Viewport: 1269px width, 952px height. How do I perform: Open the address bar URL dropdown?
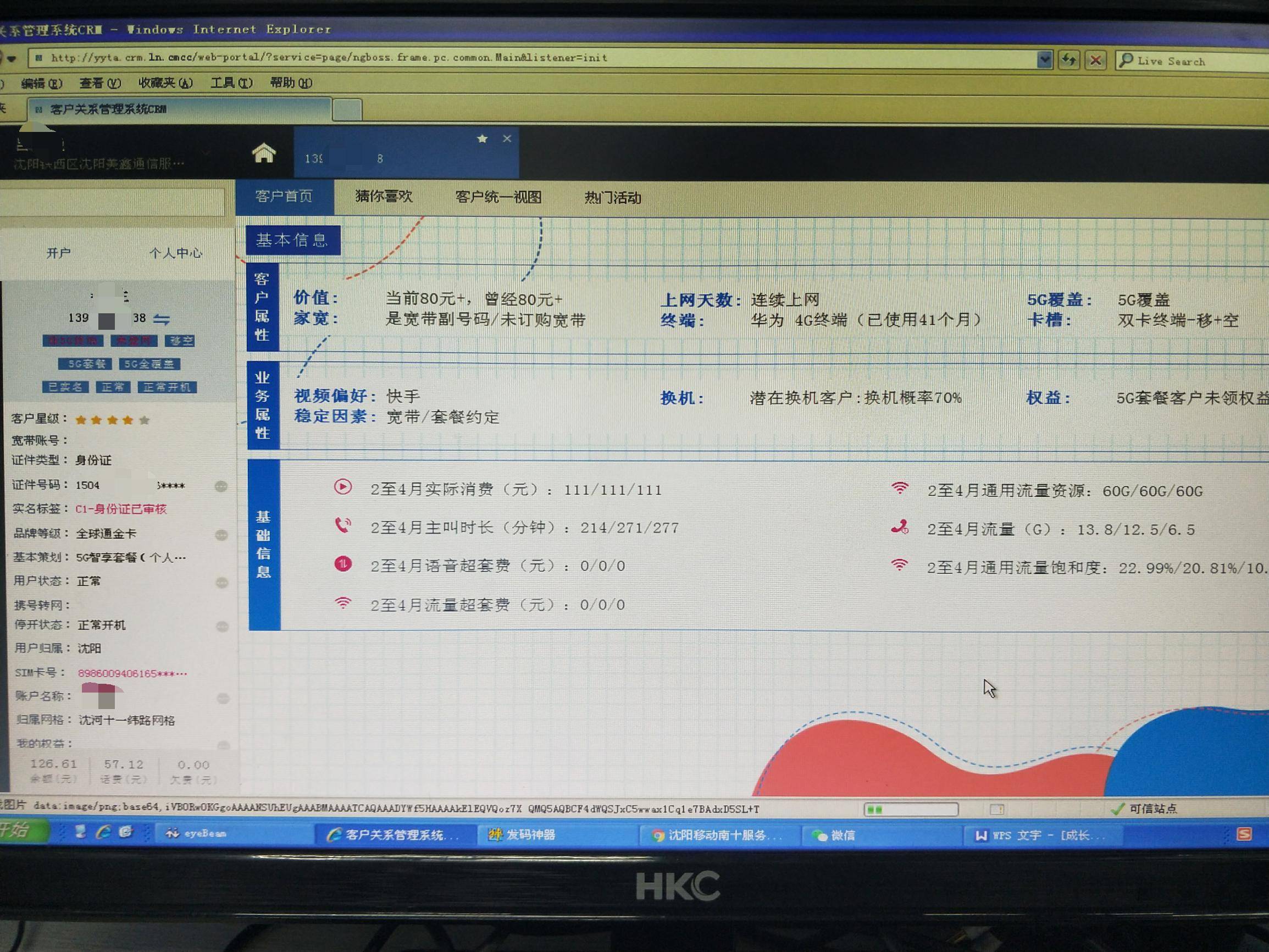click(1045, 60)
